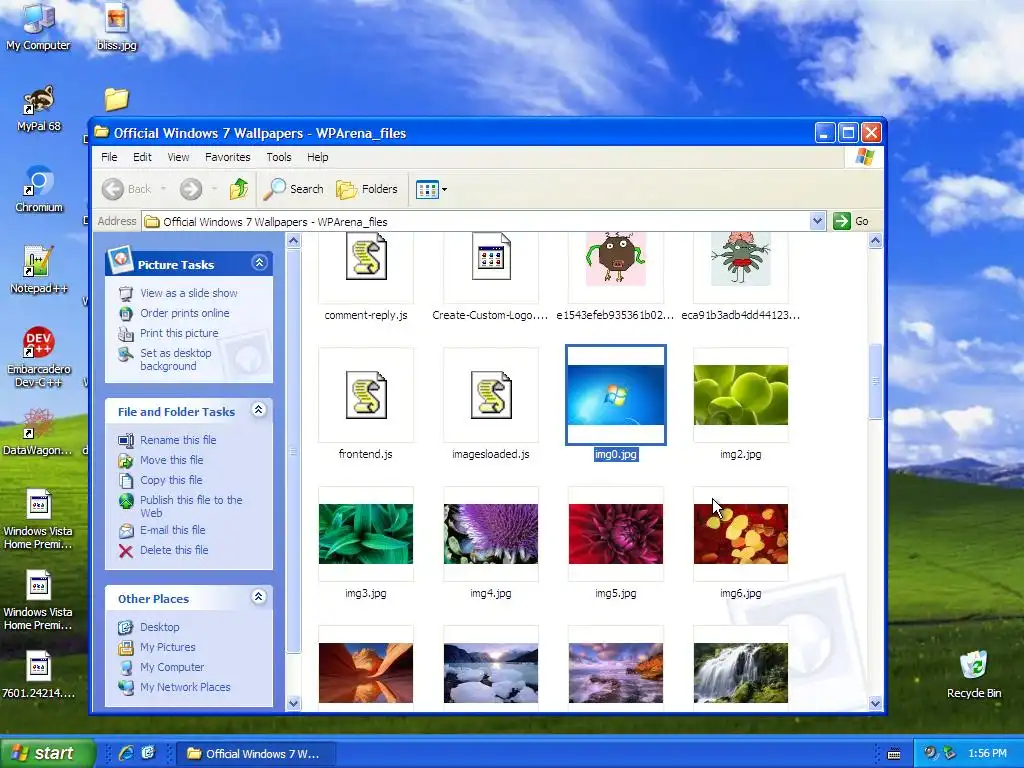Select the e1543efeb935361b02 monster image

point(616,259)
